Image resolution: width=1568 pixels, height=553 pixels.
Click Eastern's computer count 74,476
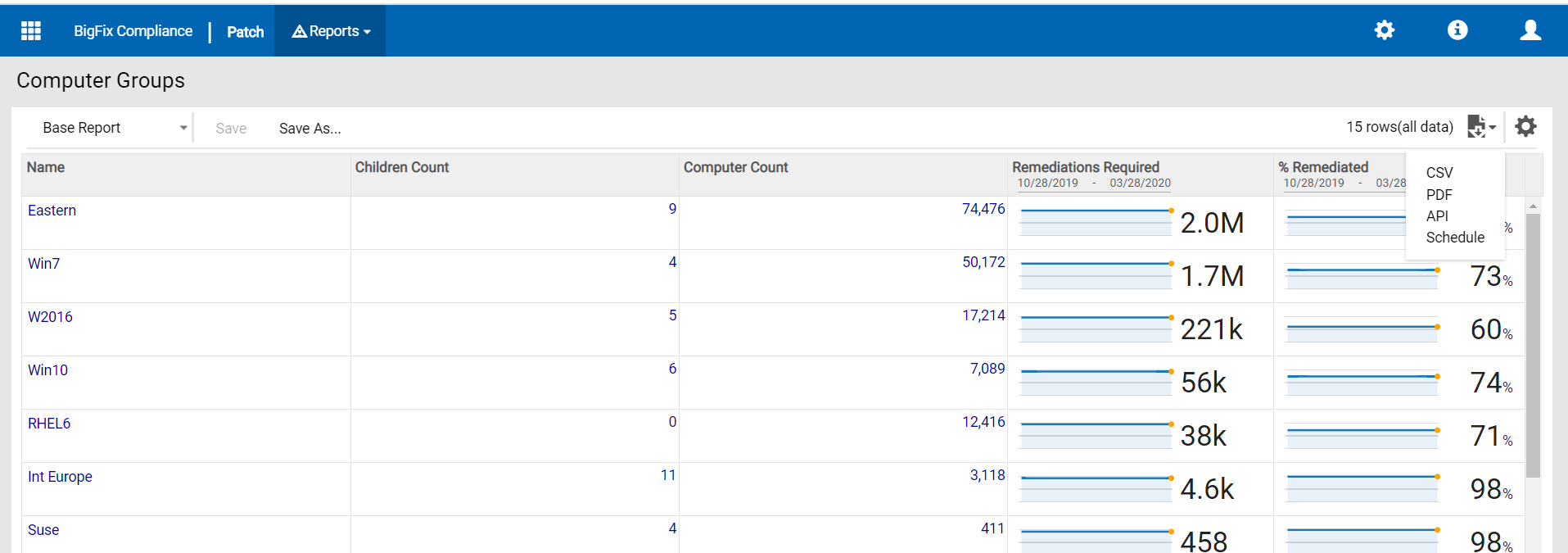[983, 209]
